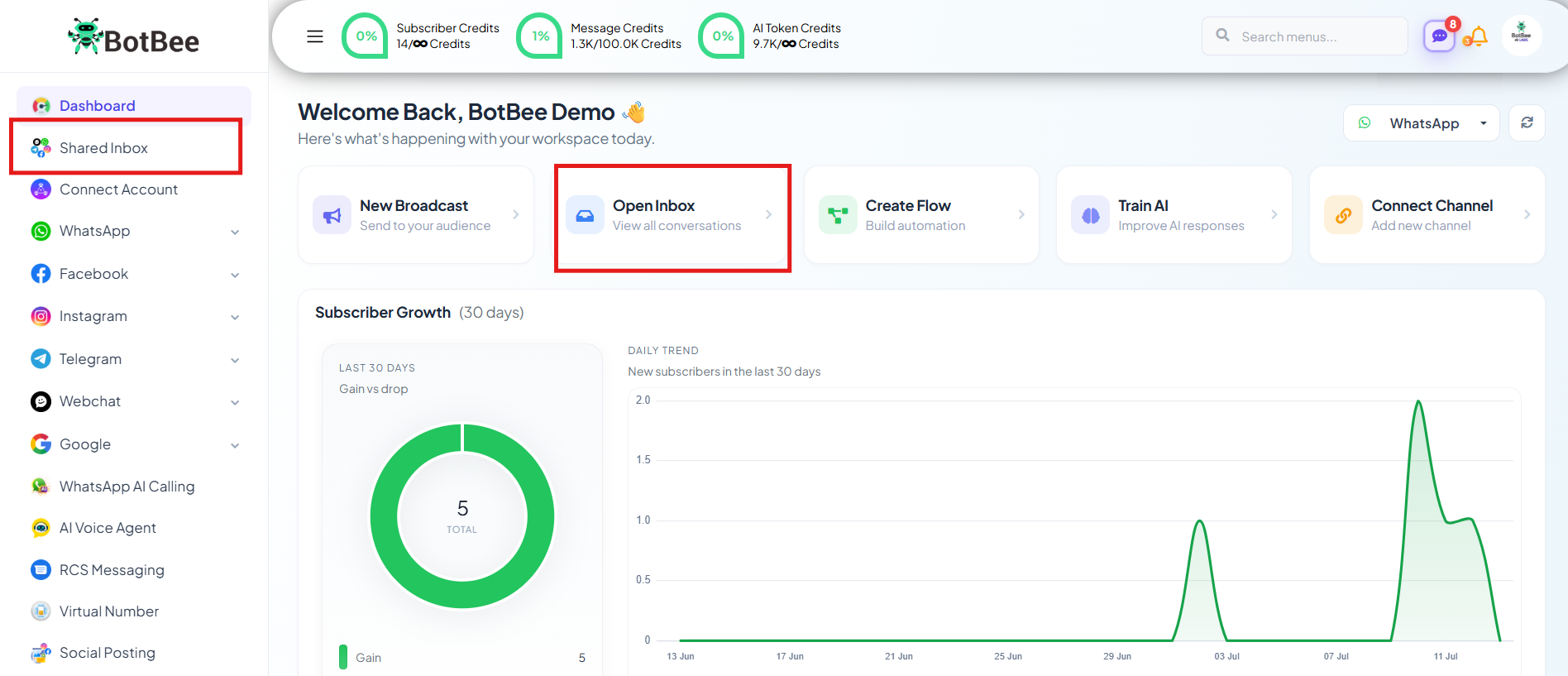
Task: Open the Create Flow card
Action: point(921,215)
